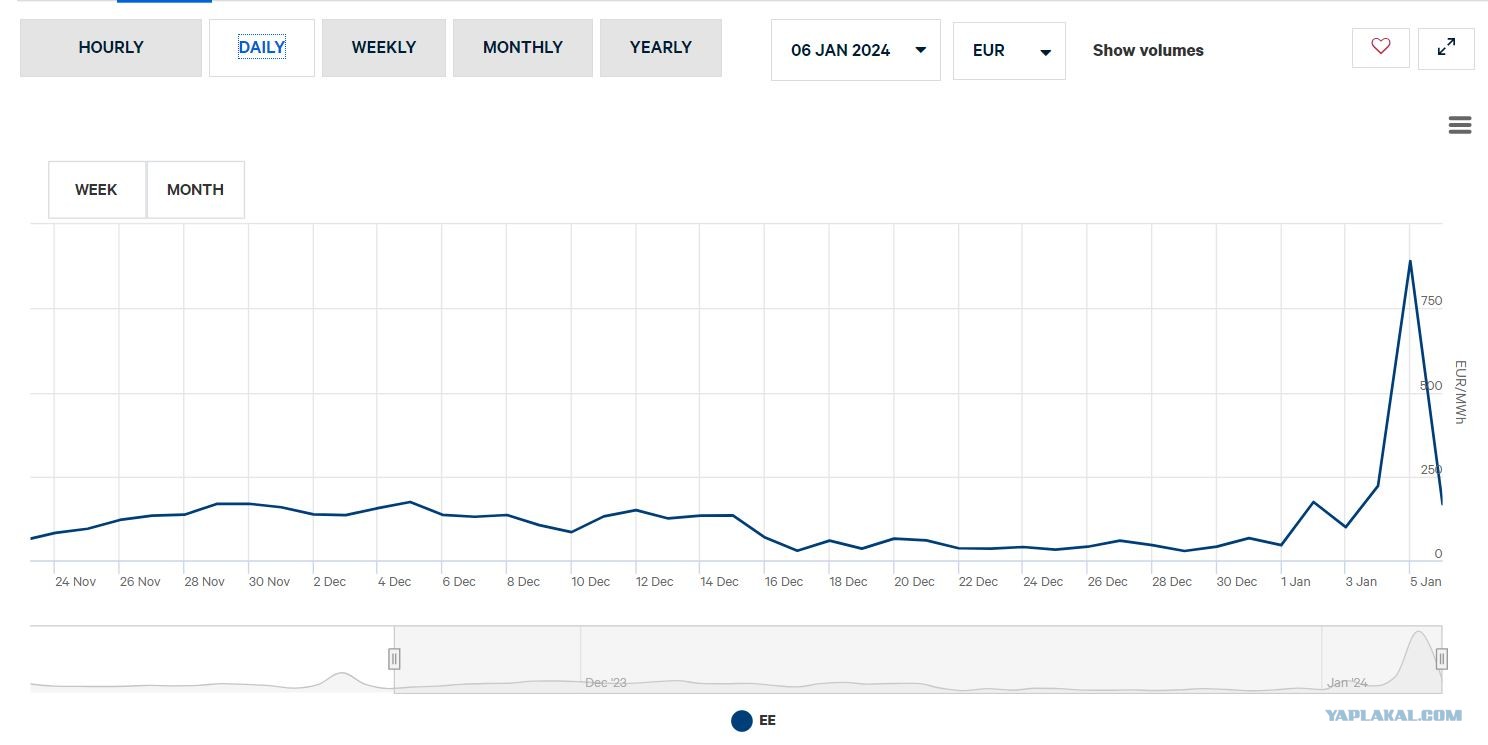Add chart to favorites with heart icon

pos(1381,47)
